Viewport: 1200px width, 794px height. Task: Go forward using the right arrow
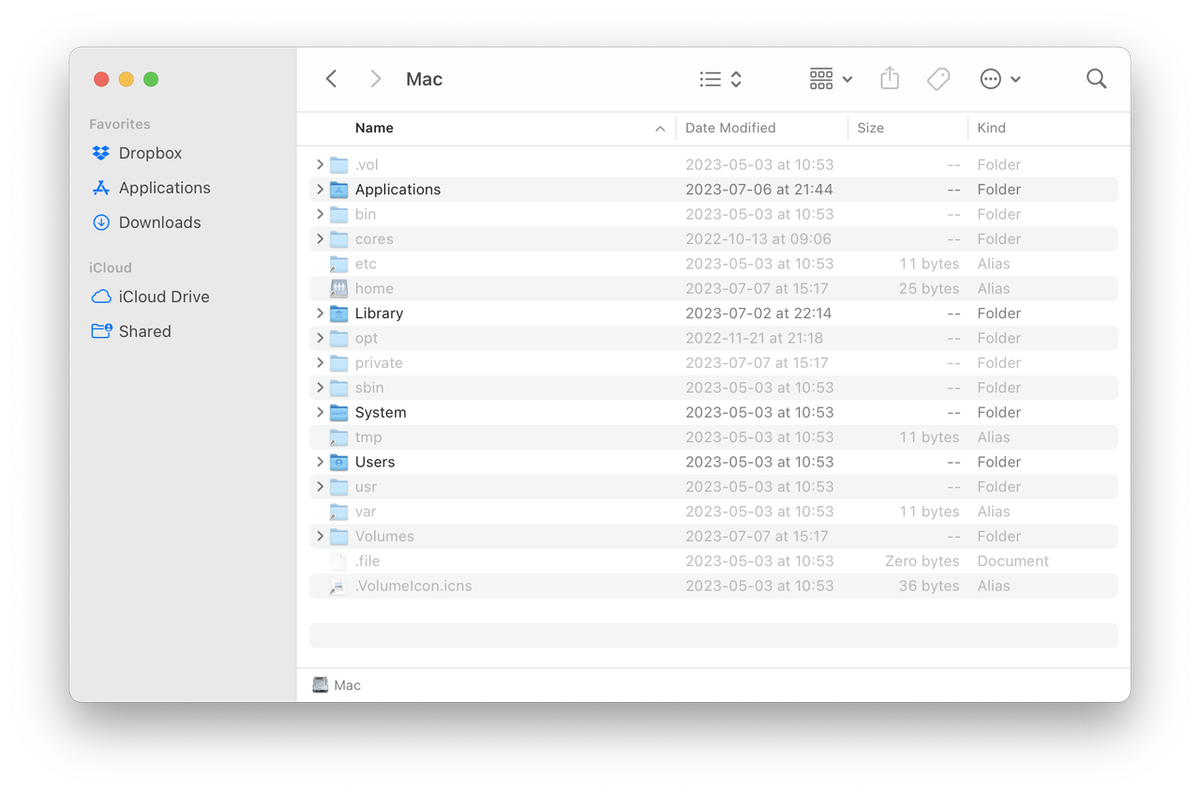tap(375, 79)
